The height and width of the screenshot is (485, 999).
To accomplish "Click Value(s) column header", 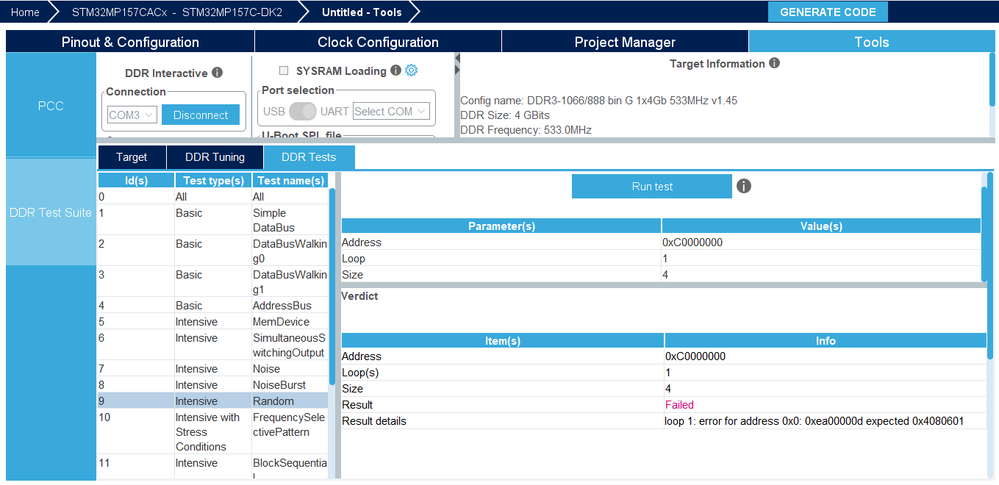I will tap(821, 226).
